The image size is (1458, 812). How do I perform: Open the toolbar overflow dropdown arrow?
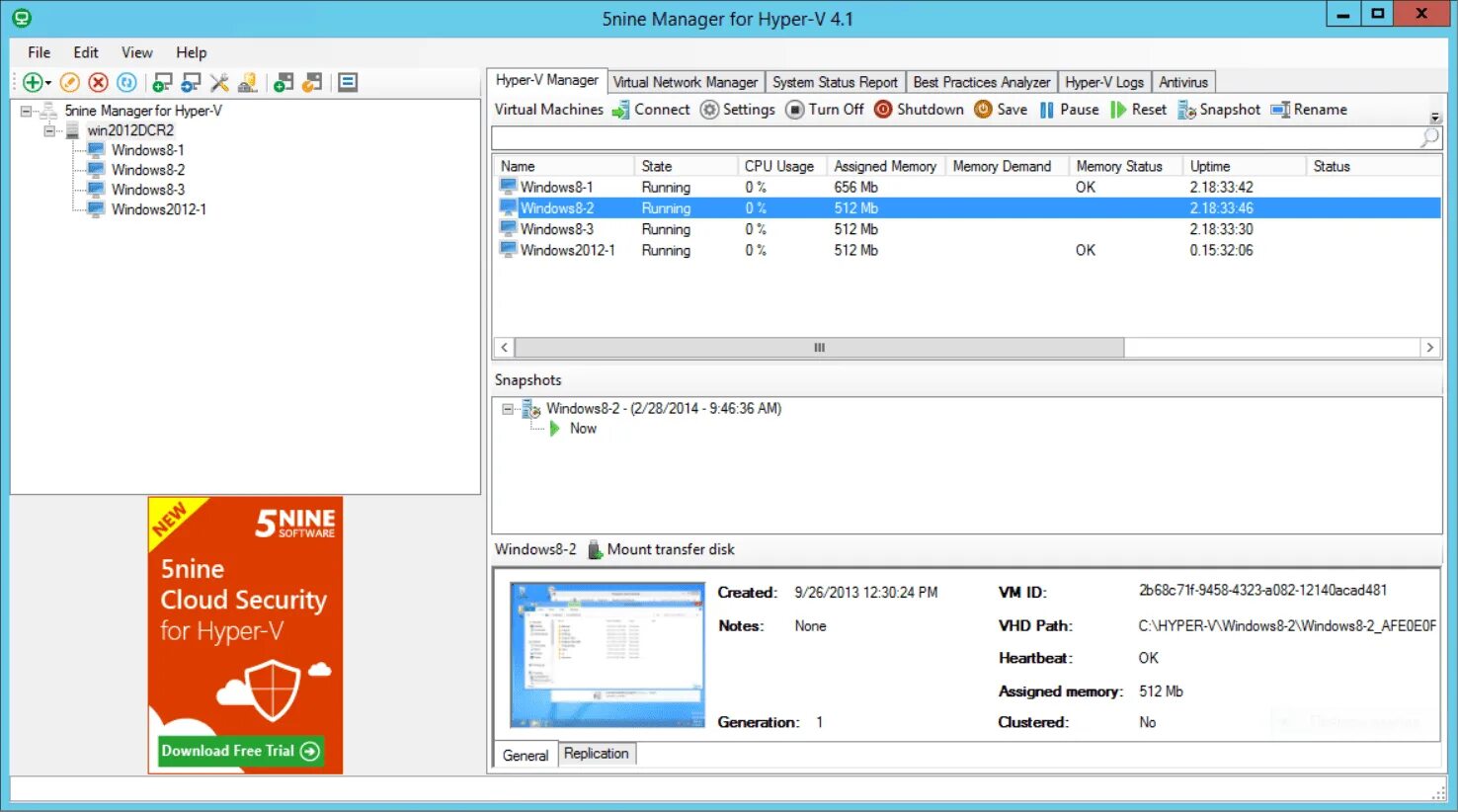(x=1435, y=117)
